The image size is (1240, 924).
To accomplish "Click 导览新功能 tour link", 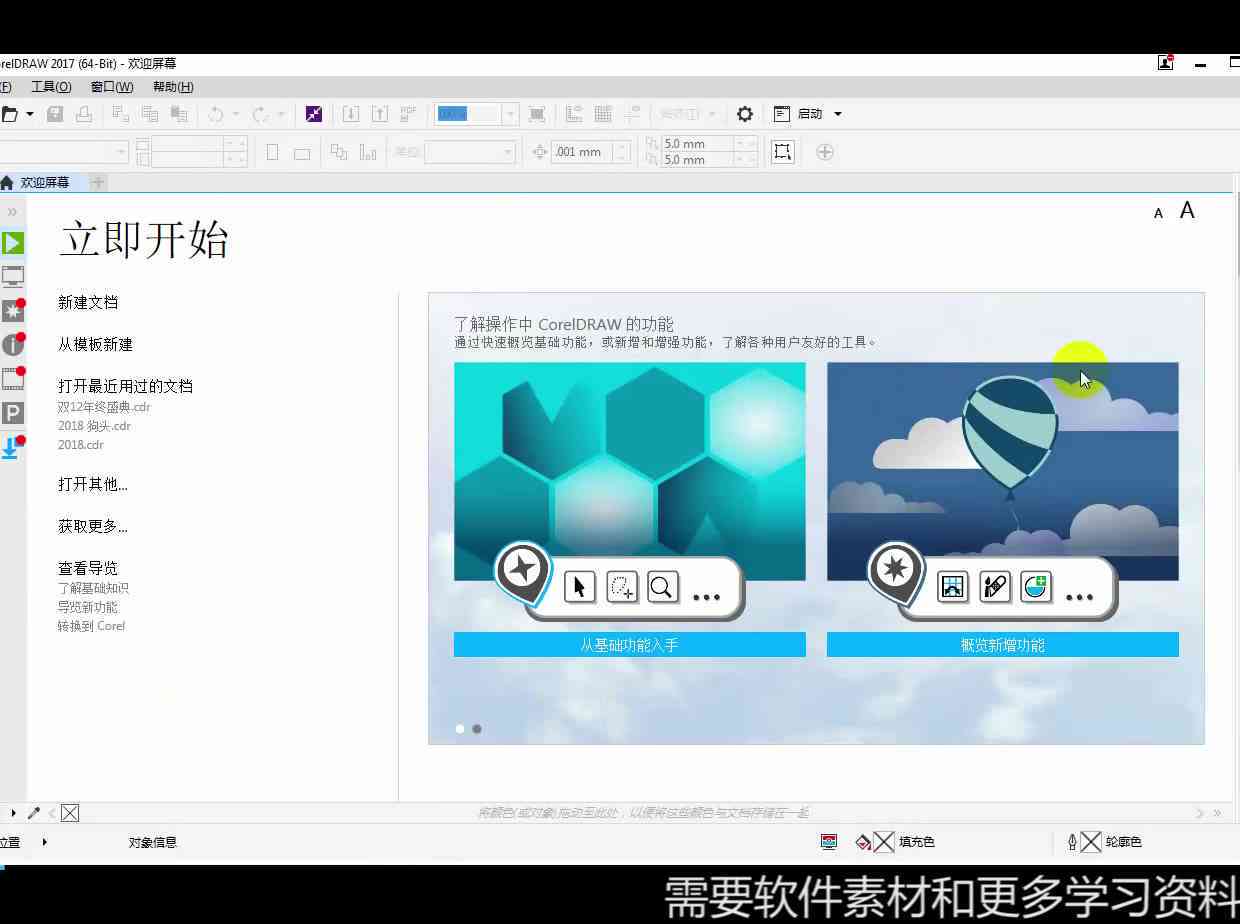I will [87, 607].
